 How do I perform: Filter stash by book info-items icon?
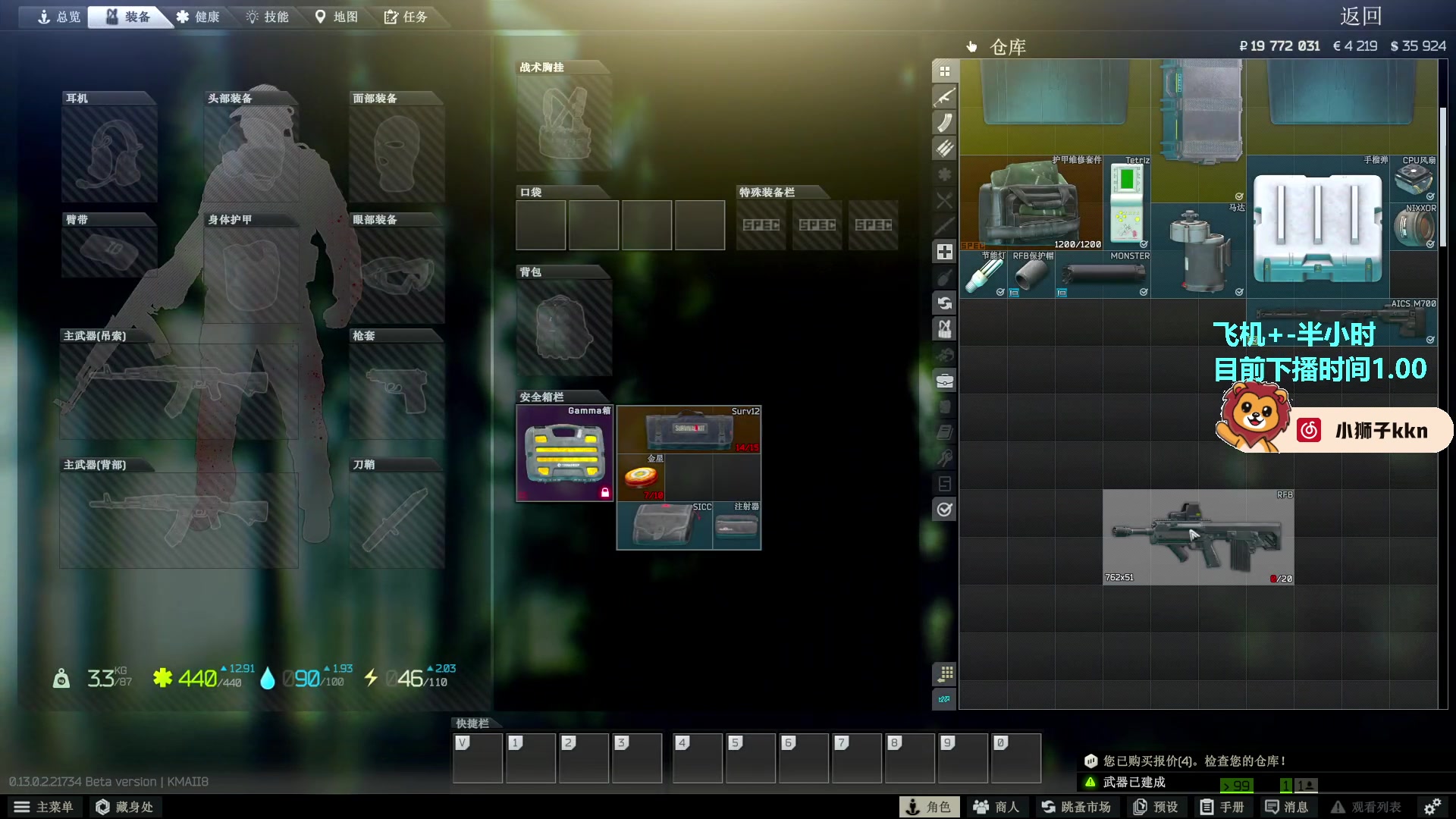(x=944, y=432)
